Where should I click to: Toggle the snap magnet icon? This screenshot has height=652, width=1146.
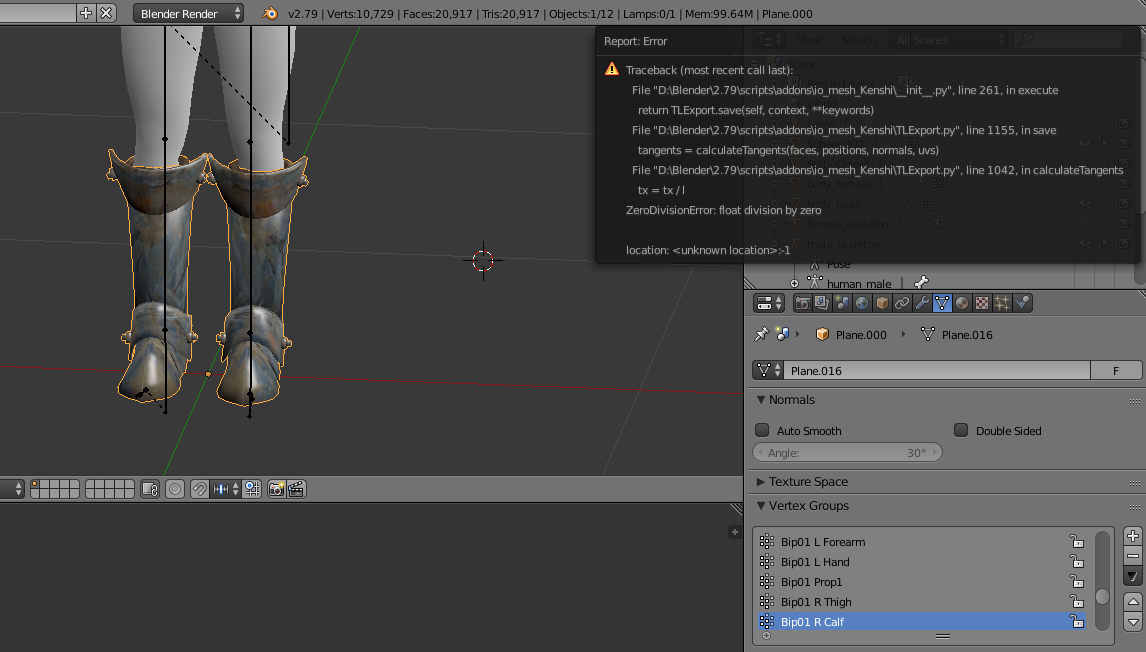[x=199, y=489]
